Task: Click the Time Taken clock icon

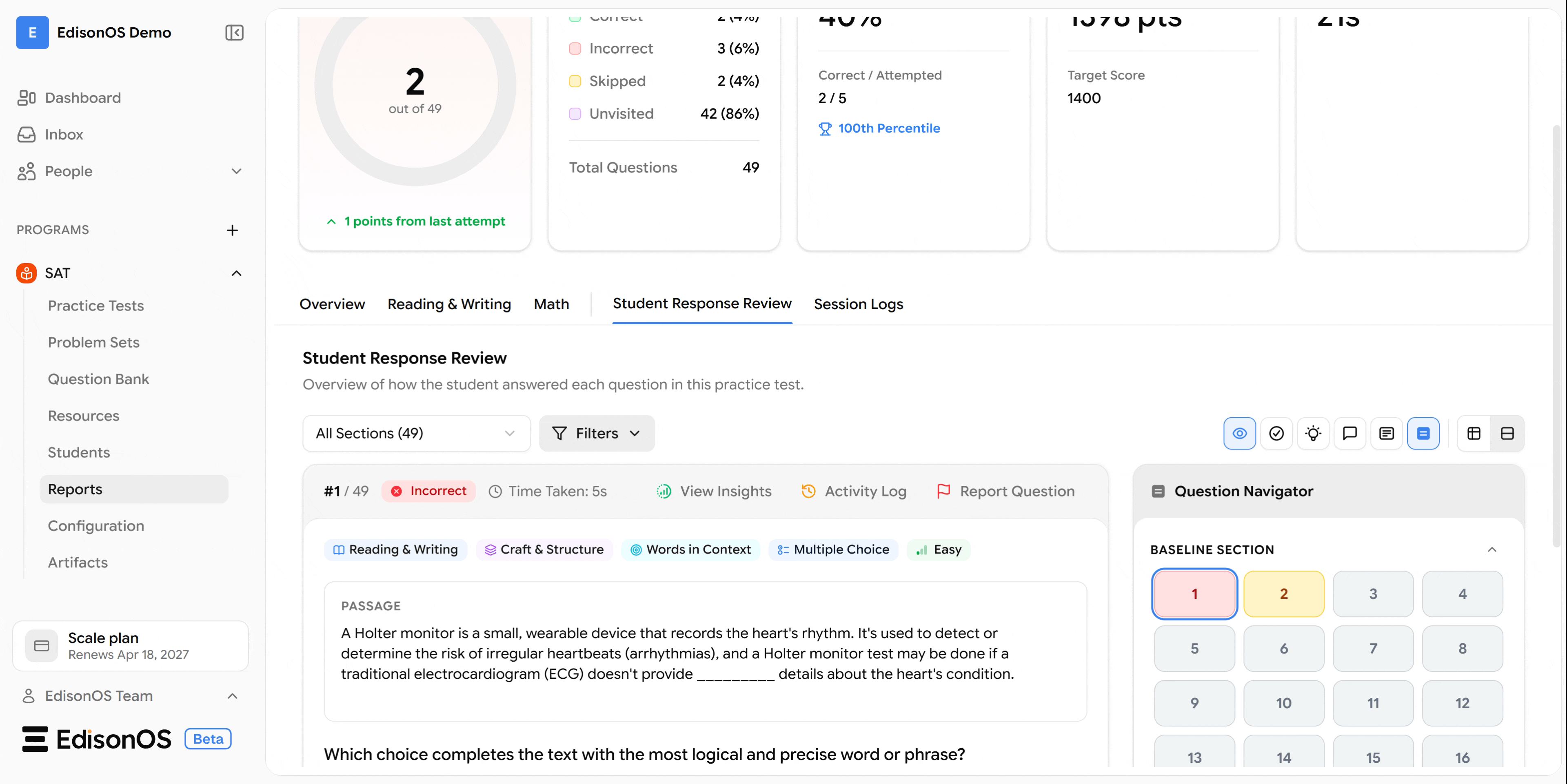Action: pyautogui.click(x=495, y=492)
